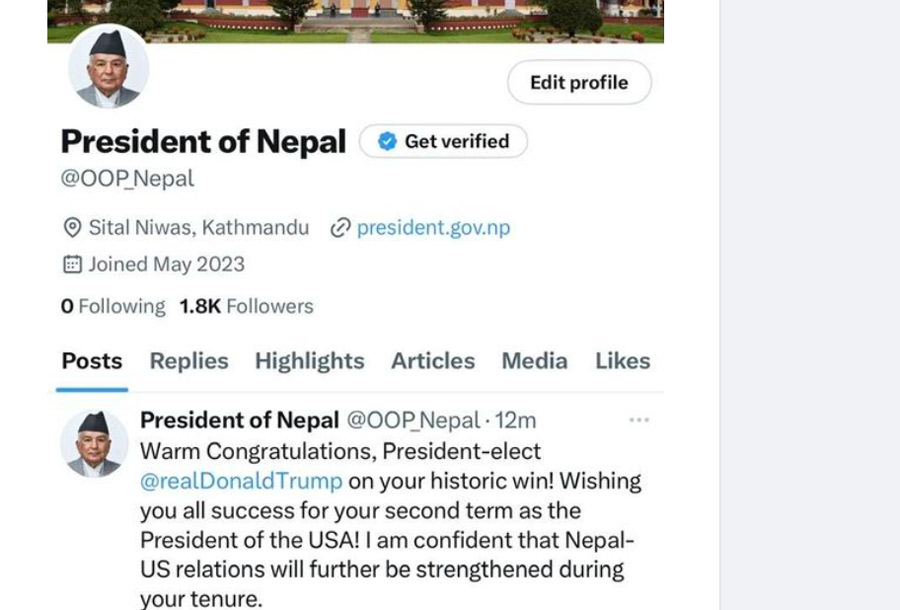This screenshot has width=900, height=610.
Task: Click the location pin icon
Action: click(72, 228)
